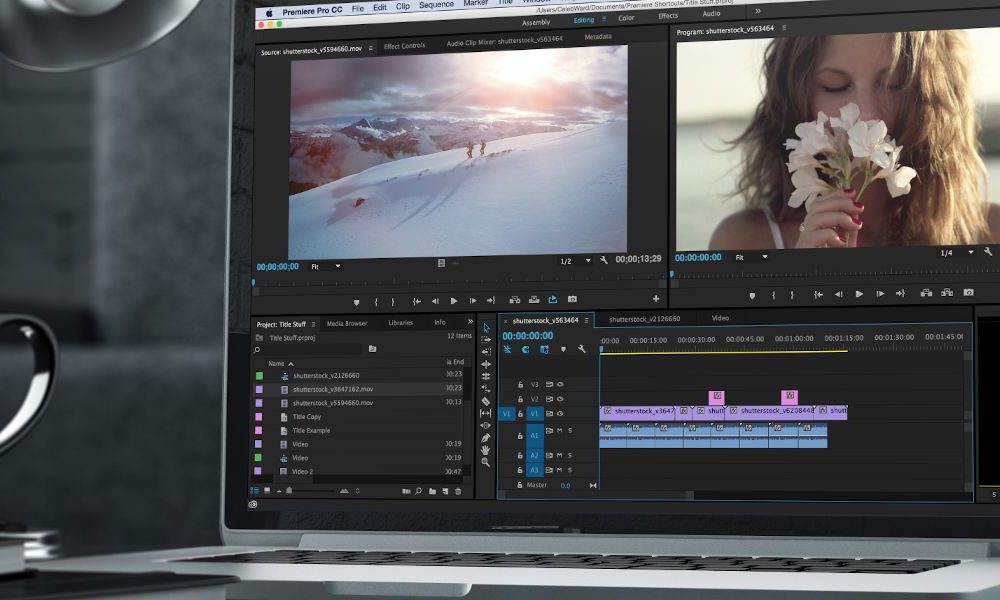The width and height of the screenshot is (1000, 600).
Task: Select the Hand tool
Action: click(x=486, y=450)
